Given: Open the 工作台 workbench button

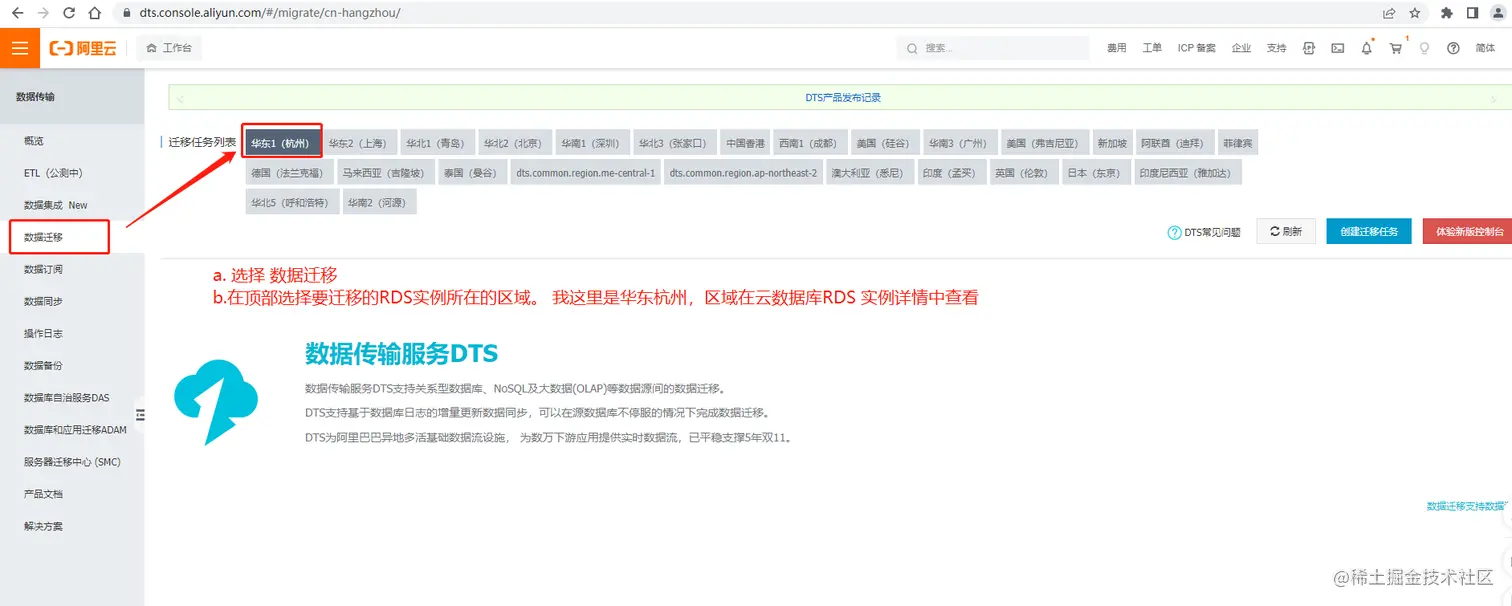Looking at the screenshot, I should pyautogui.click(x=168, y=48).
